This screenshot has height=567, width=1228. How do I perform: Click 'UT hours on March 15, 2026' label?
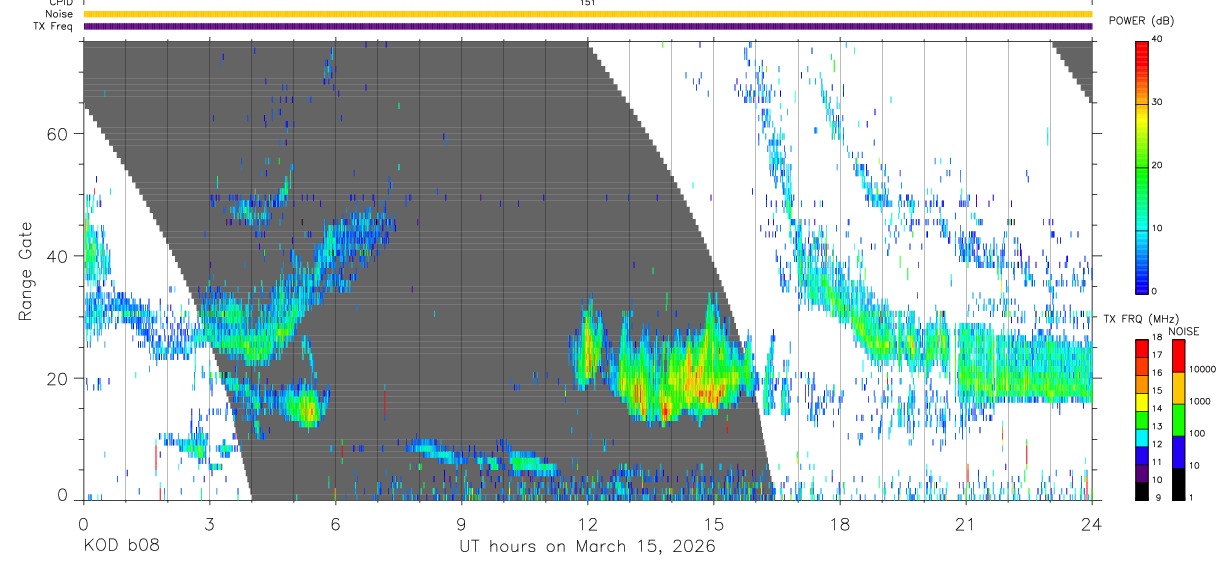coord(587,547)
